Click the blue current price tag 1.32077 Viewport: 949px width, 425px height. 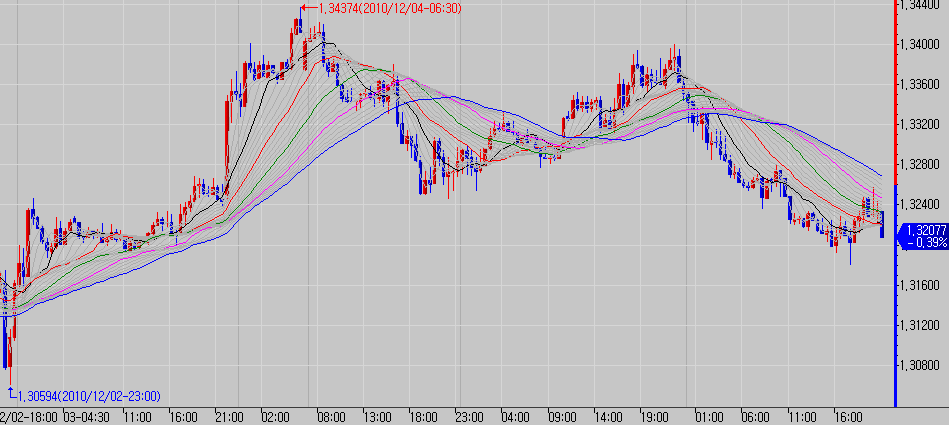point(920,229)
